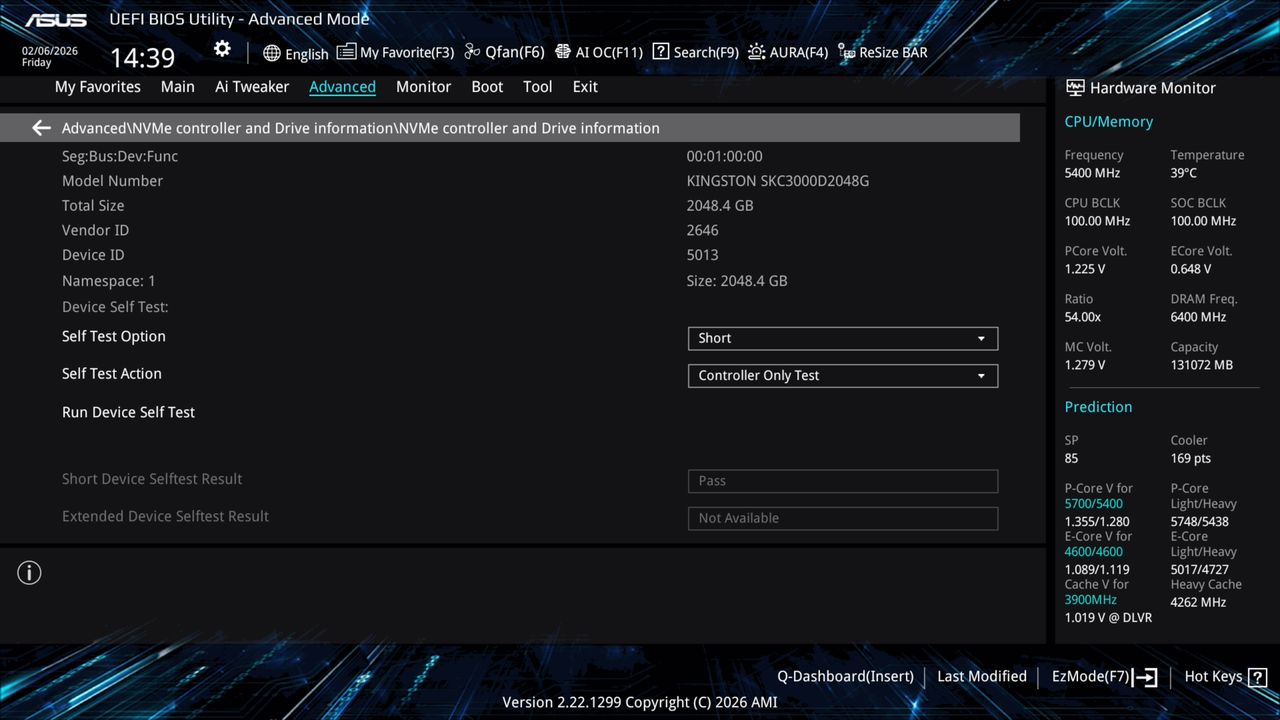
Task: Open Q-Dashboard view
Action: tap(845, 676)
